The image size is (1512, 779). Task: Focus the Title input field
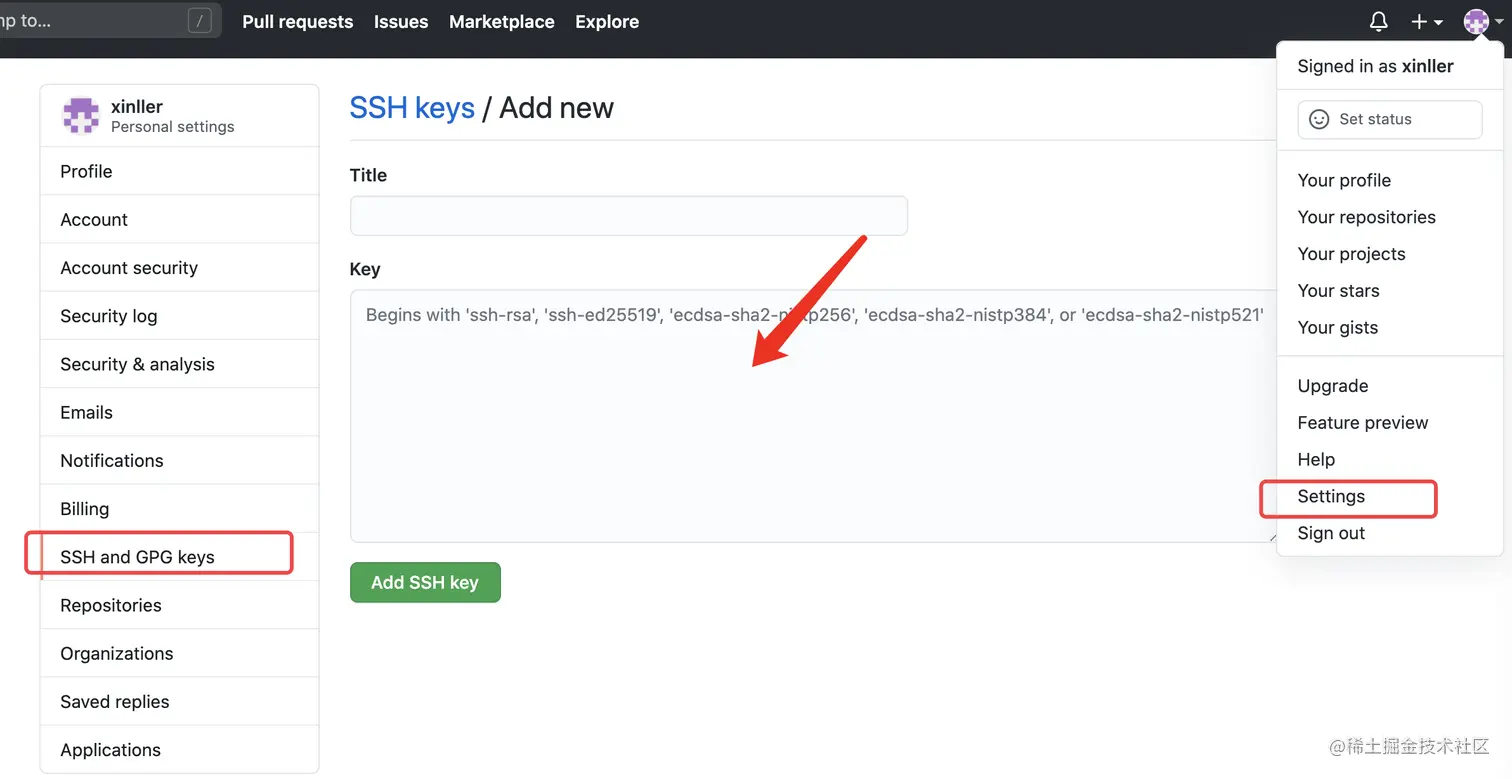pyautogui.click(x=628, y=215)
